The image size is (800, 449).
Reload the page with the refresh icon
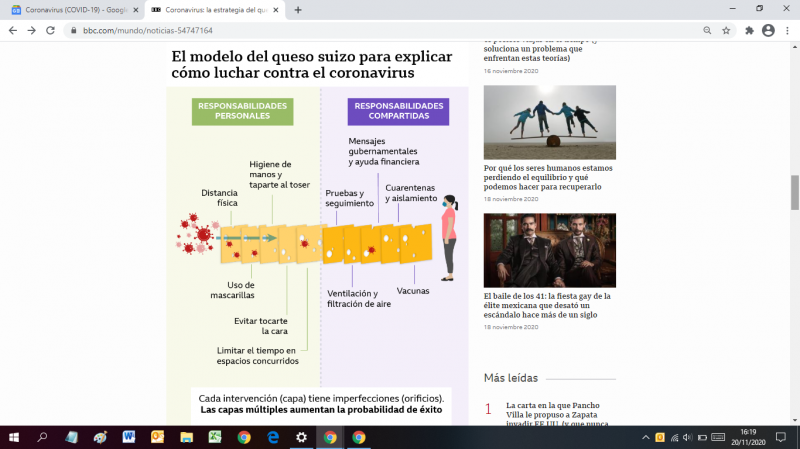[x=50, y=30]
